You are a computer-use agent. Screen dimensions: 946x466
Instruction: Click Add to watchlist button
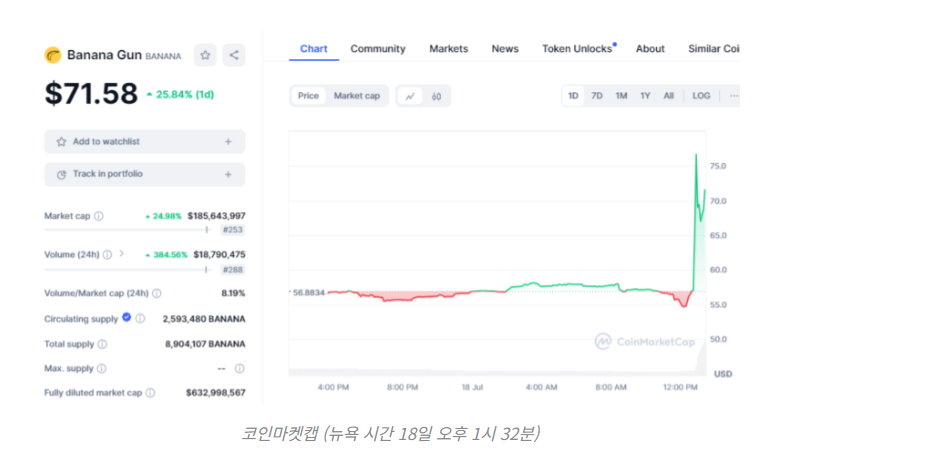144,142
